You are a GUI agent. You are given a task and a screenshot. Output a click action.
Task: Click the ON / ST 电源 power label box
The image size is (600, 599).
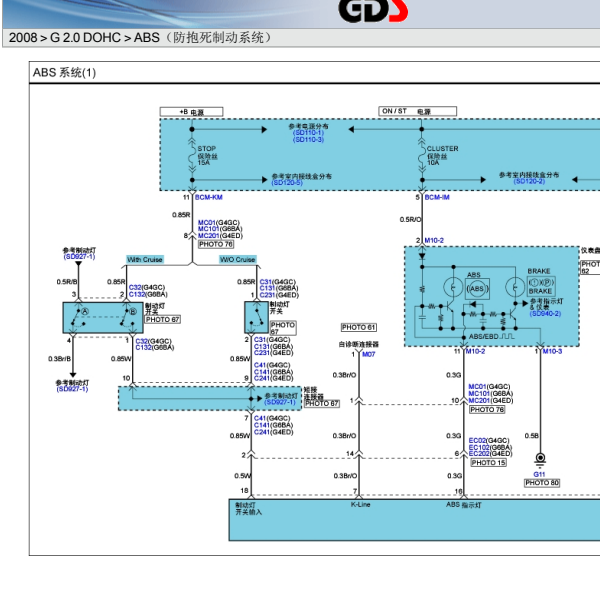(x=417, y=111)
